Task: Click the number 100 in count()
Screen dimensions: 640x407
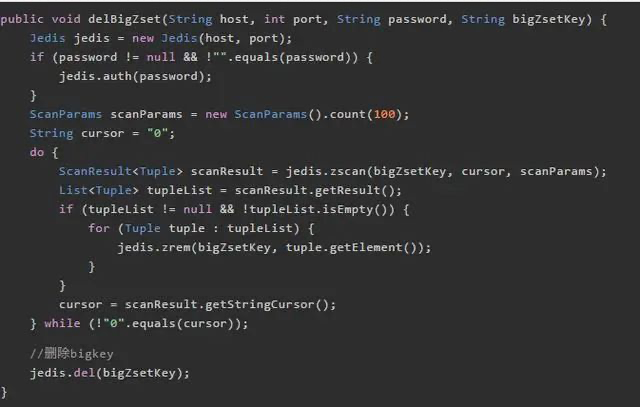Action: click(x=384, y=114)
